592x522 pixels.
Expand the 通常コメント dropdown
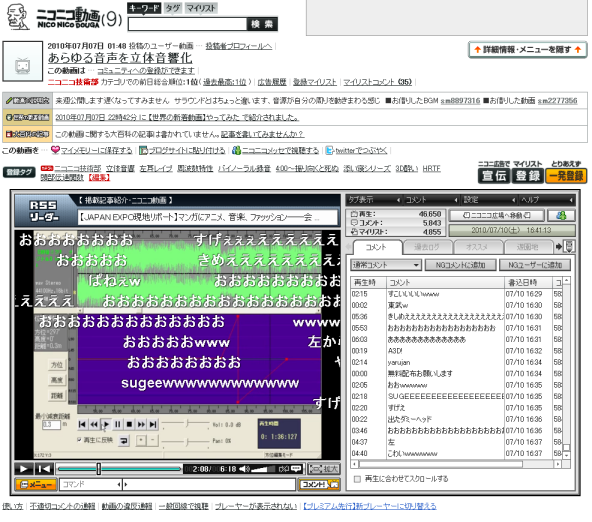(386, 265)
